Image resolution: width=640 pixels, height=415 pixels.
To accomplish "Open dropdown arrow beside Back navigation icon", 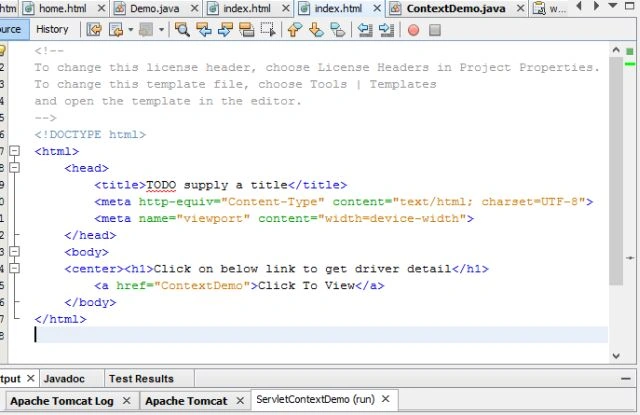I will 131,30.
